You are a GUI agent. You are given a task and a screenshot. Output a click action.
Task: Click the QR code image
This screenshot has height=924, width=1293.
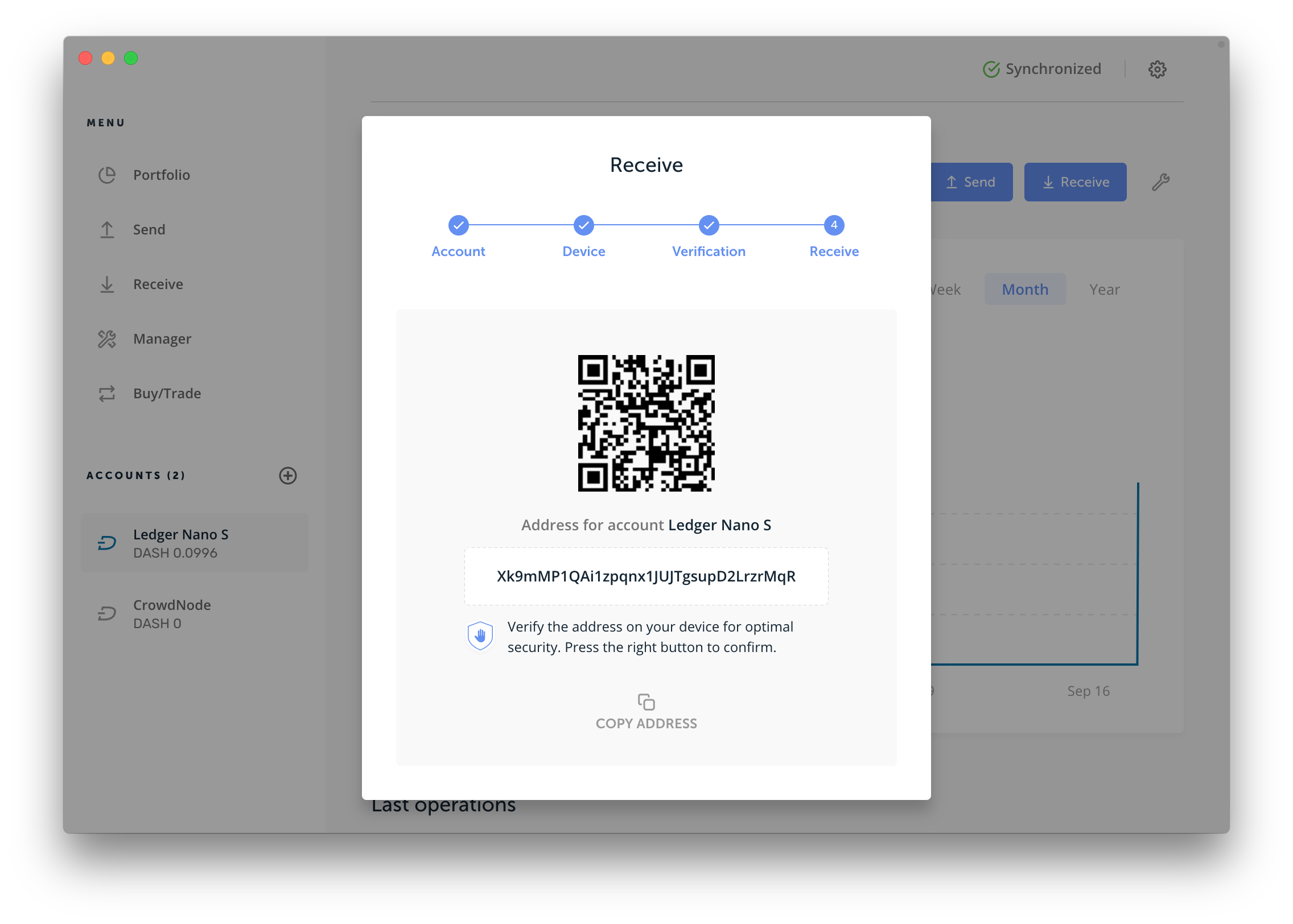click(x=646, y=423)
